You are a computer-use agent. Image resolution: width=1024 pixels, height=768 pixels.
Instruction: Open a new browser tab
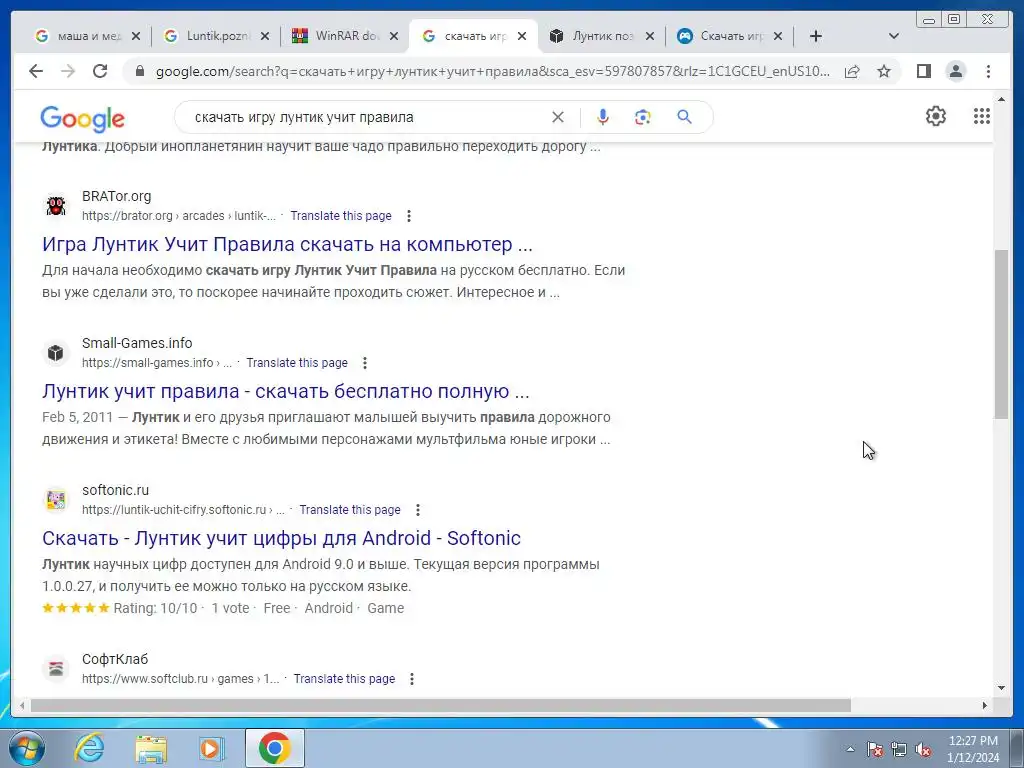816,36
